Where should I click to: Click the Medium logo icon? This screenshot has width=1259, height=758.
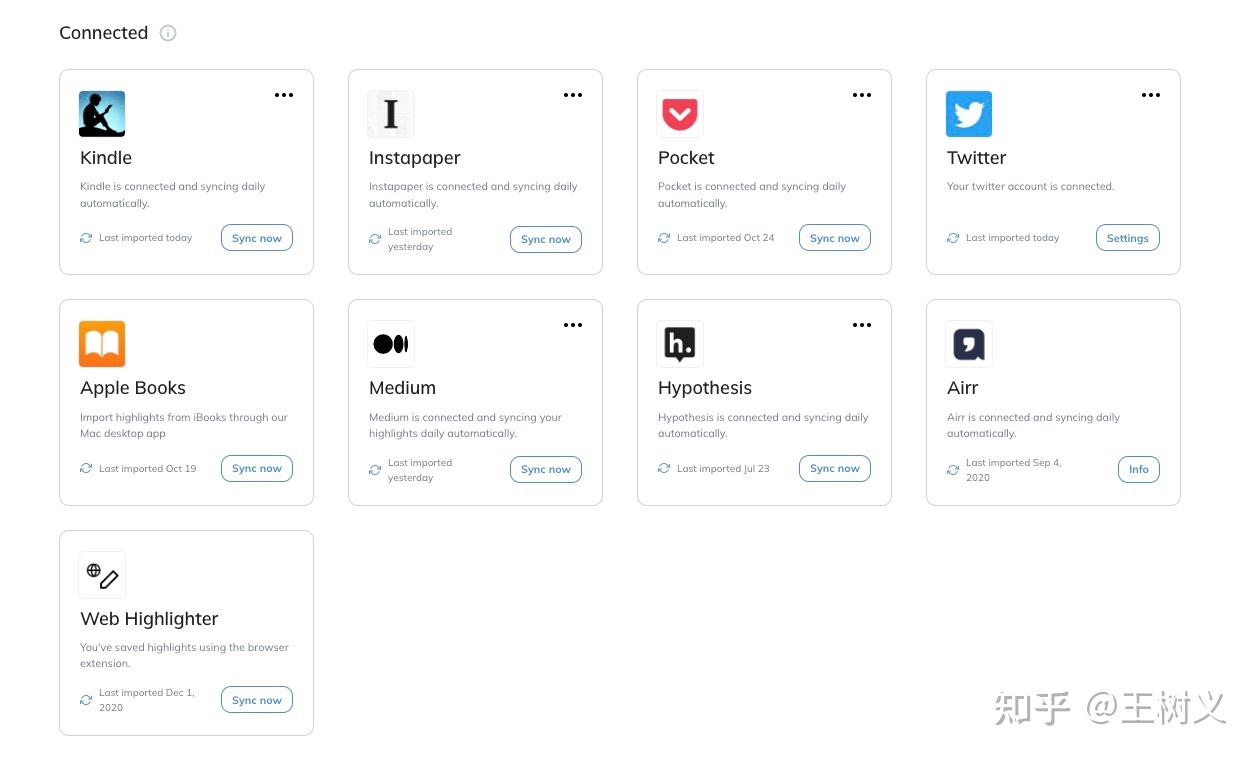pyautogui.click(x=391, y=344)
